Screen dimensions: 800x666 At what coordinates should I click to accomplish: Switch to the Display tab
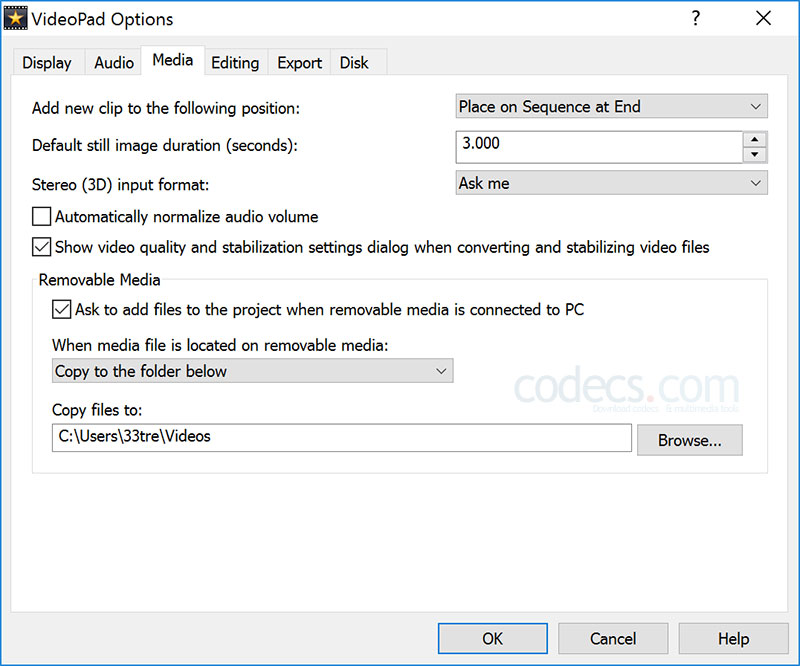pos(47,63)
